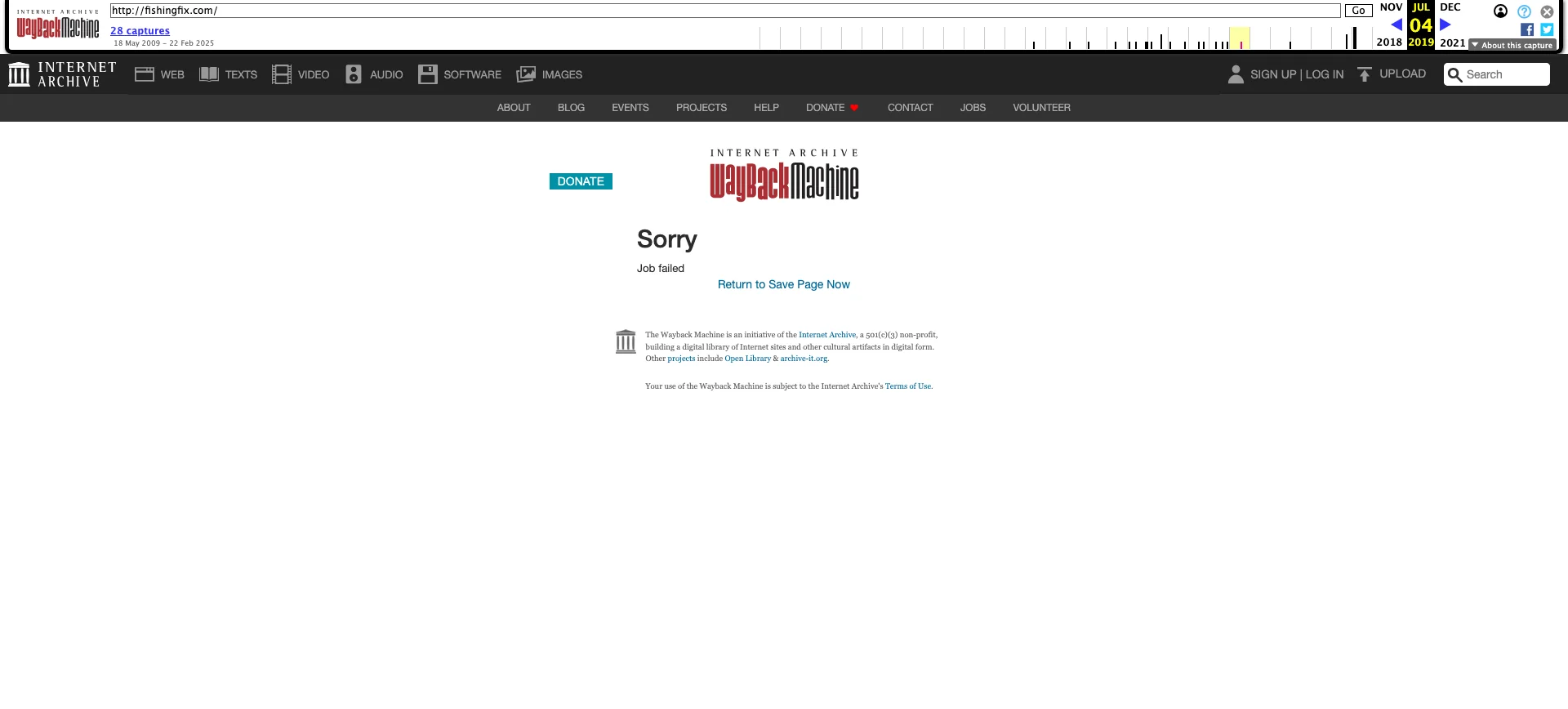Open the 28 captures link
1568x709 pixels.
pyautogui.click(x=140, y=31)
